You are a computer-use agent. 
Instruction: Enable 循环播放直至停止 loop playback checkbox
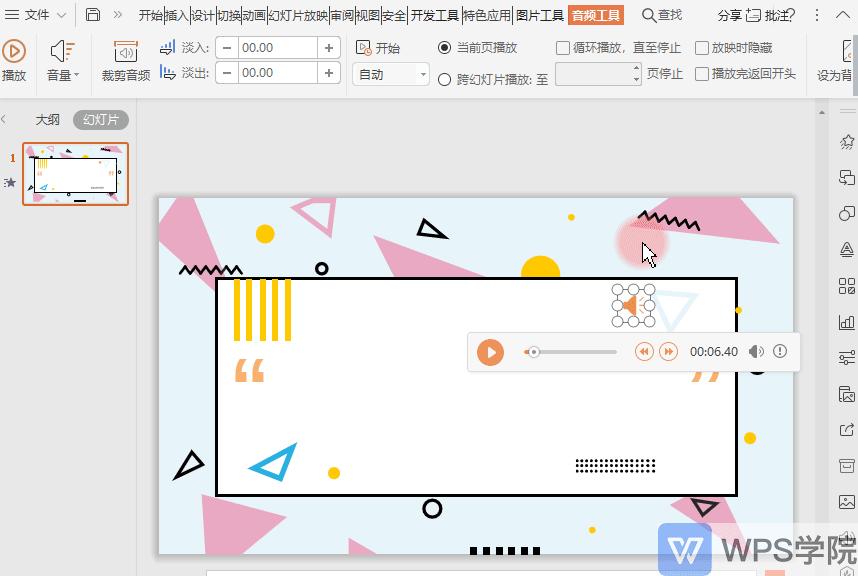[565, 47]
